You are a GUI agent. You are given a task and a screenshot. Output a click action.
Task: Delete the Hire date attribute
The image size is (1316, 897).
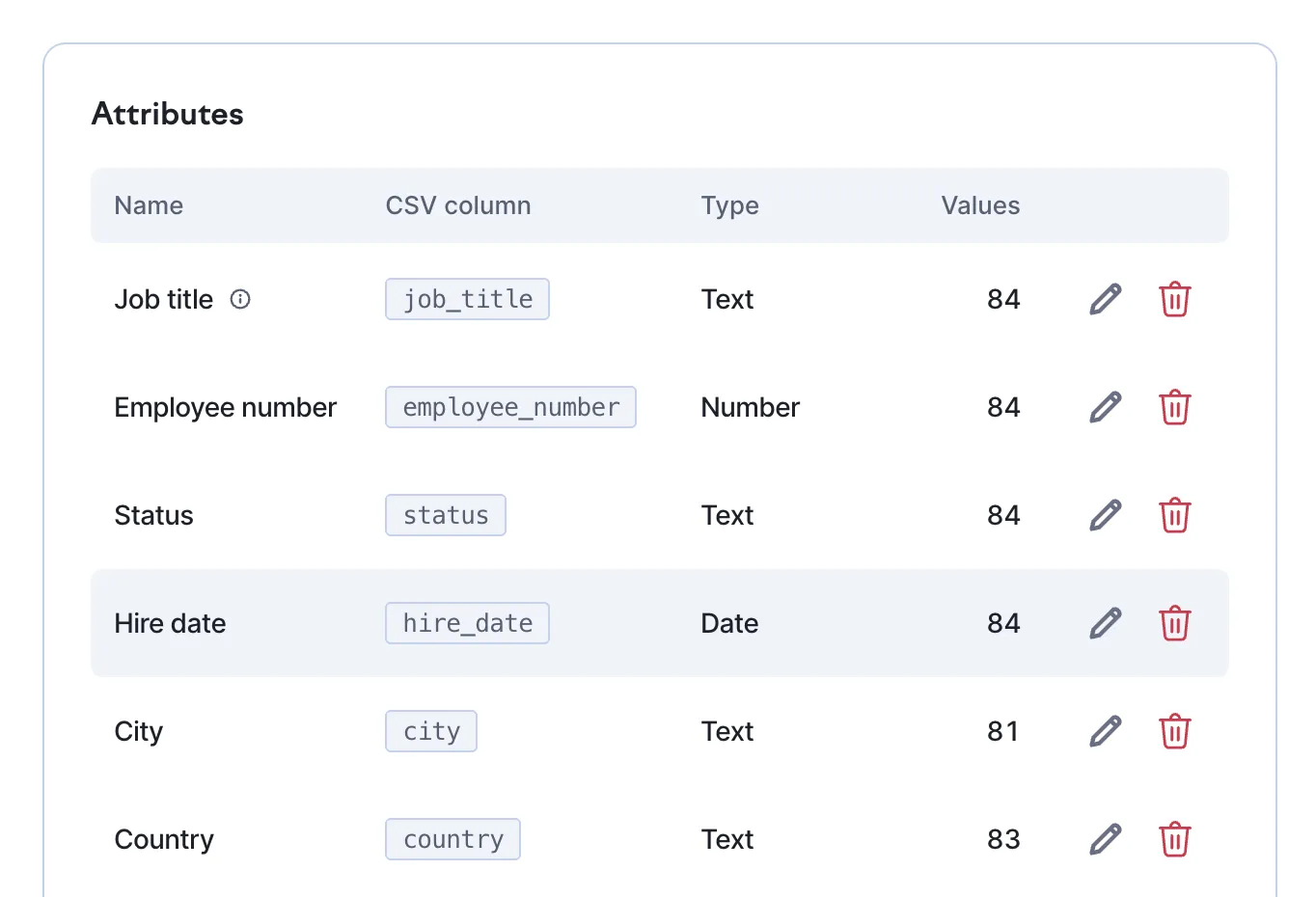click(x=1174, y=623)
